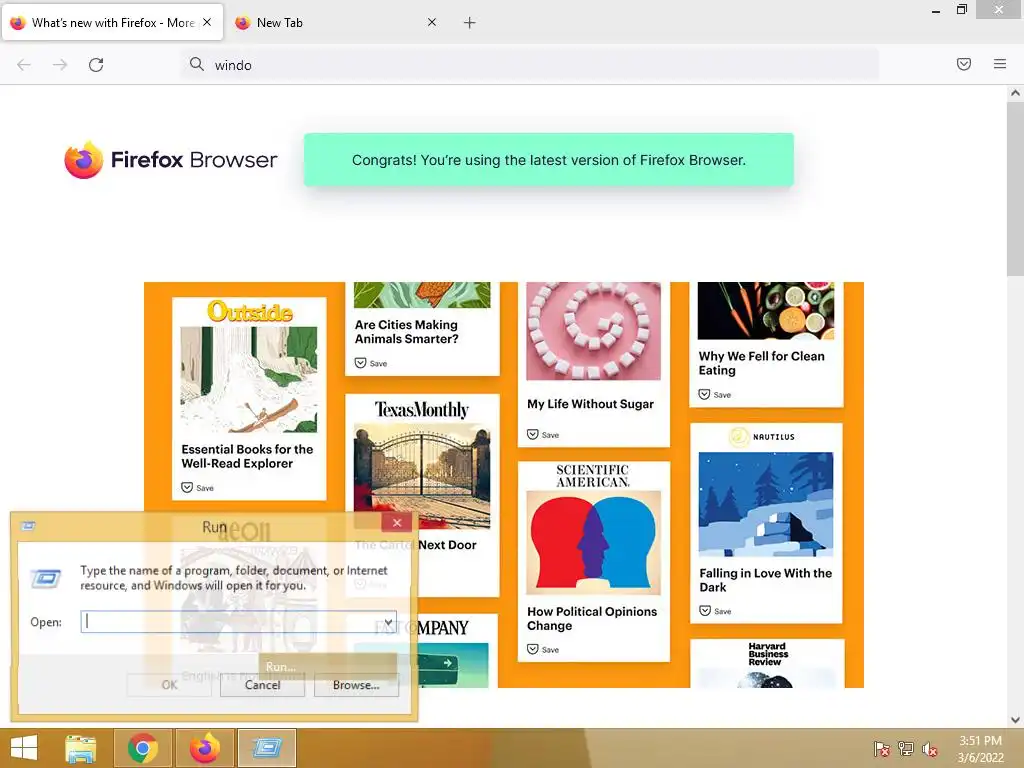Open the Firefox hamburger menu
Viewport: 1024px width, 768px height.
tap(1000, 64)
